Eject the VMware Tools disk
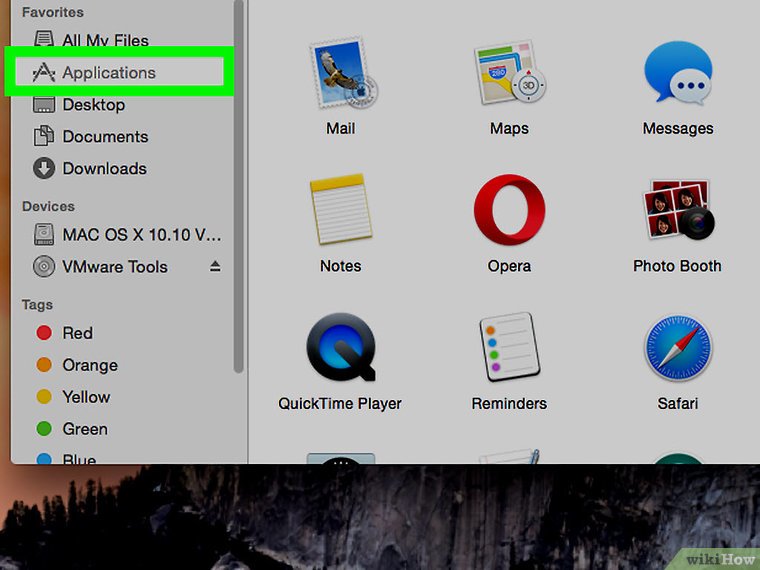The width and height of the screenshot is (760, 570). click(x=215, y=267)
